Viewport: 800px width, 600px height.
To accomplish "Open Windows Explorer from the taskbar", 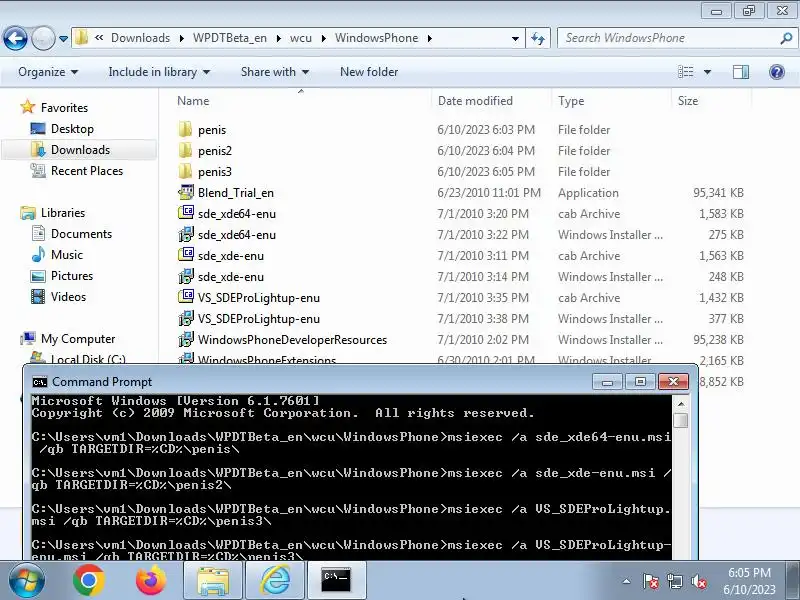I will point(213,581).
